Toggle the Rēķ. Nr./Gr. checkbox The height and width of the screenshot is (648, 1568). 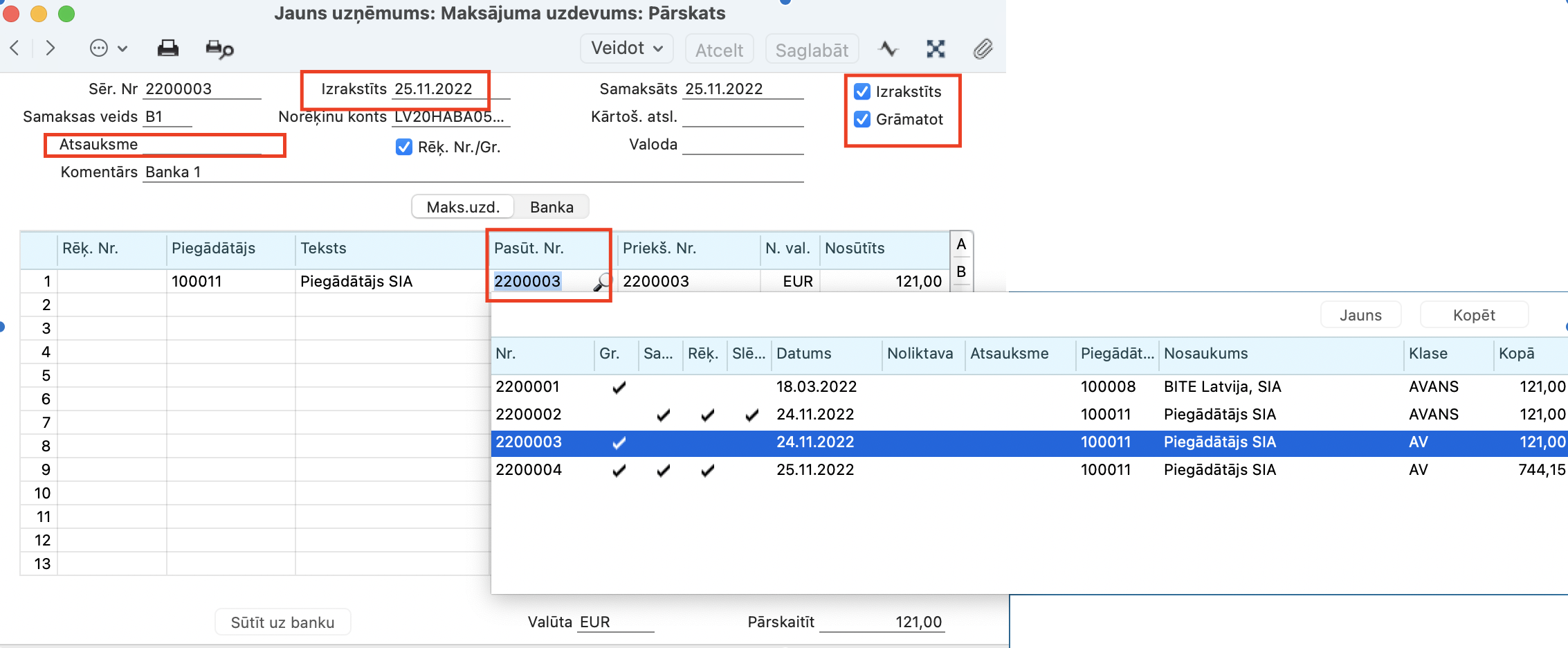point(404,147)
